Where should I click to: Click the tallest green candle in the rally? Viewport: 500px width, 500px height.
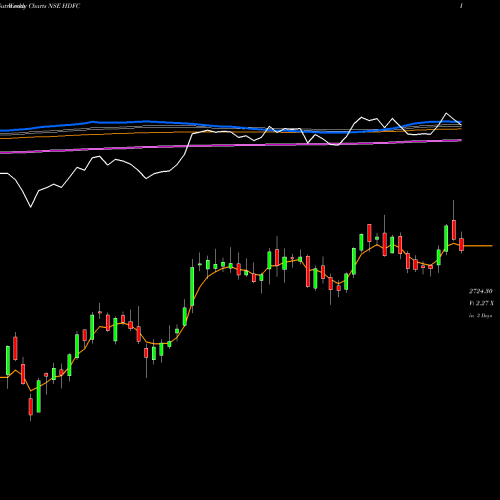tap(192, 286)
